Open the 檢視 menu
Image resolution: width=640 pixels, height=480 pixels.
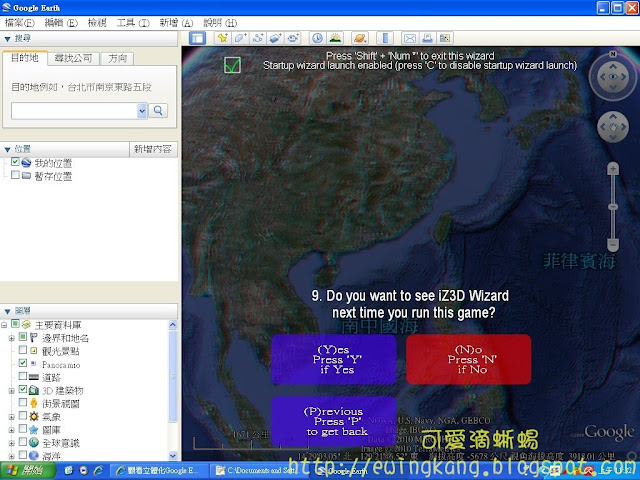tap(97, 23)
